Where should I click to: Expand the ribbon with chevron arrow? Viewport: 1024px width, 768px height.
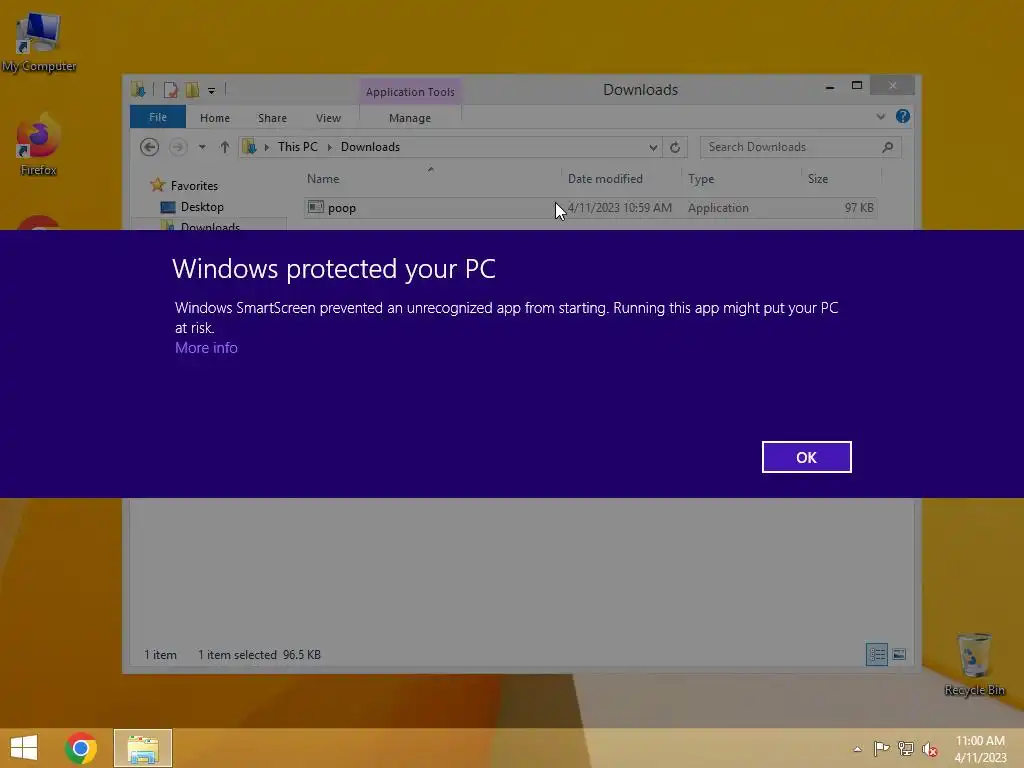pyautogui.click(x=880, y=117)
